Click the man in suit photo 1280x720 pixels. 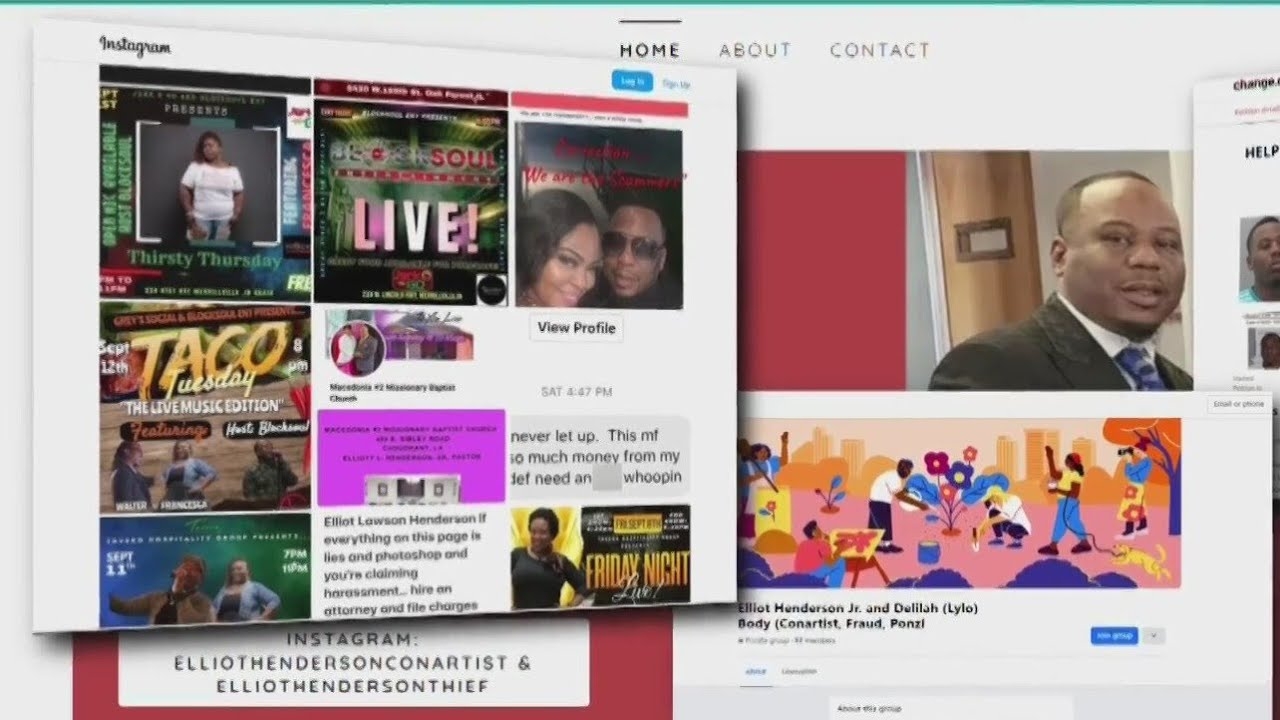[x=1050, y=270]
